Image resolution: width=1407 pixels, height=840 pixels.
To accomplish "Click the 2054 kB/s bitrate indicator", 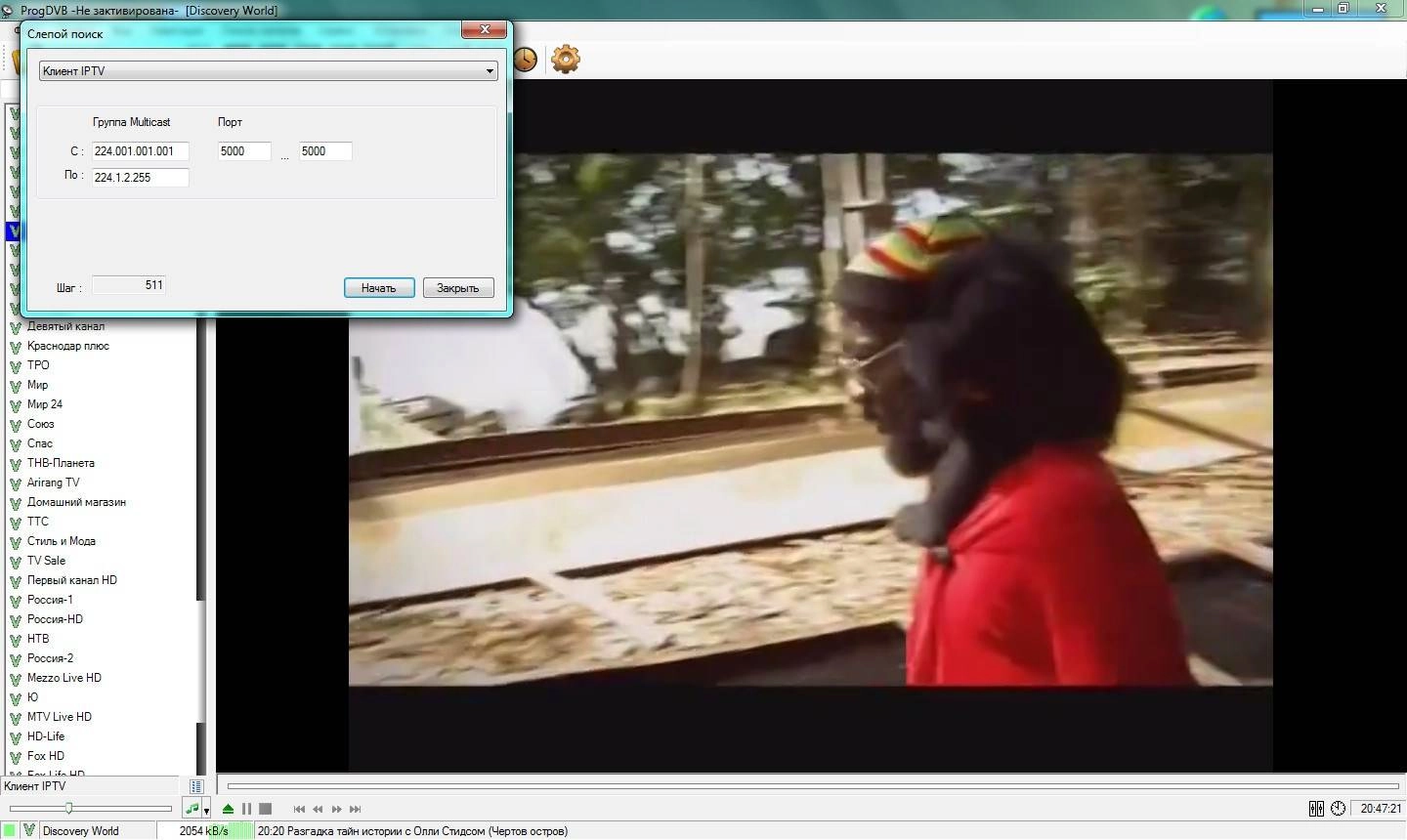I will click(x=203, y=831).
